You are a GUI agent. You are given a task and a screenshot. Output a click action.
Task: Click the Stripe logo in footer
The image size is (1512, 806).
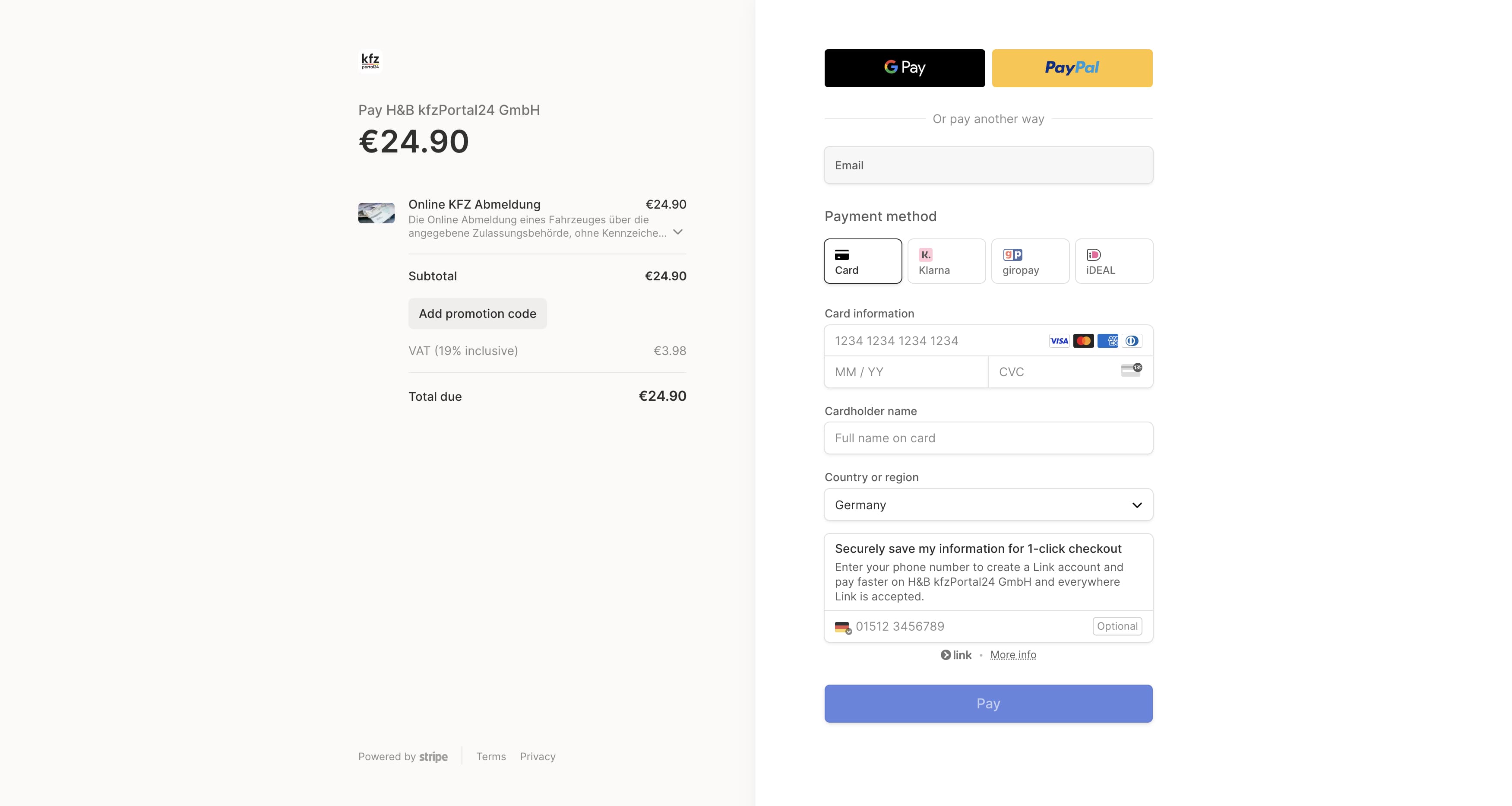pyautogui.click(x=433, y=757)
